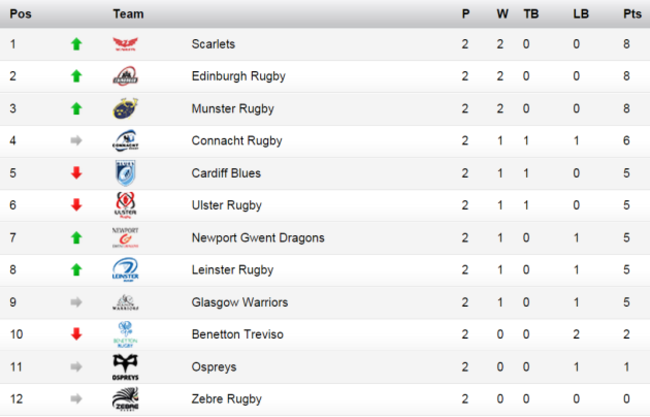Click red down arrow beside Cardiff Blues
Viewport: 650px width, 417px height.
point(76,173)
